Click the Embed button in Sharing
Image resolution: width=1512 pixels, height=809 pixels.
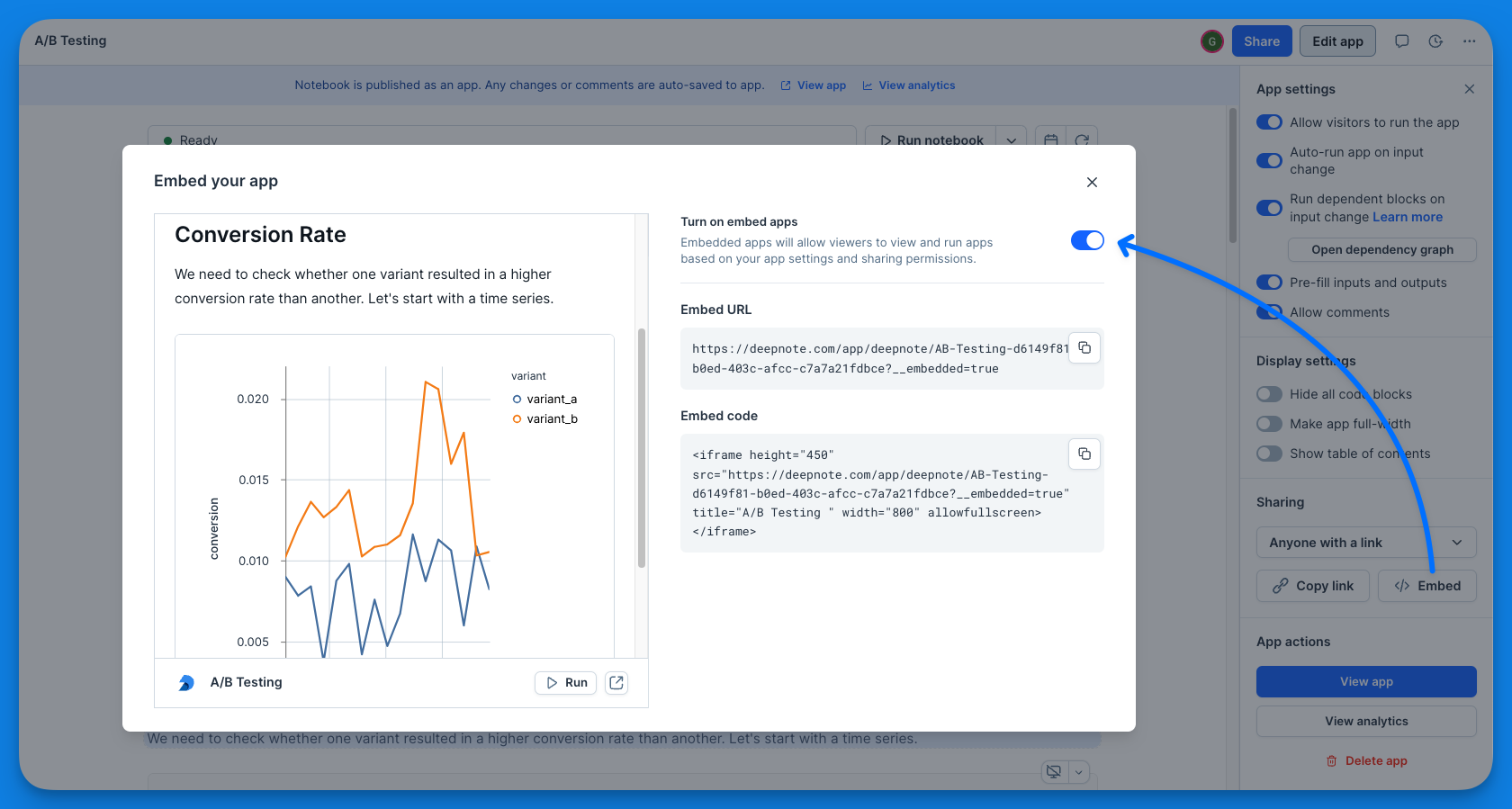[1427, 586]
